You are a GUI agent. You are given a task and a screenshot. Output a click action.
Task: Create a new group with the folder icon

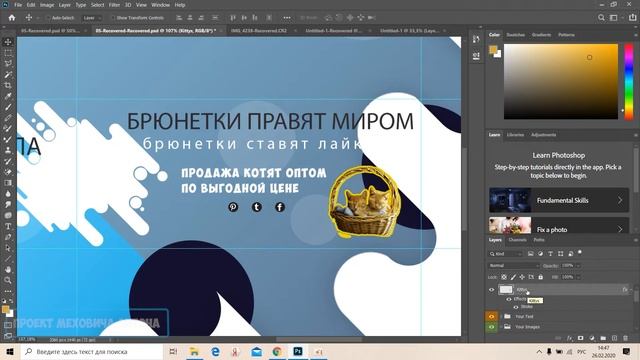coord(603,338)
